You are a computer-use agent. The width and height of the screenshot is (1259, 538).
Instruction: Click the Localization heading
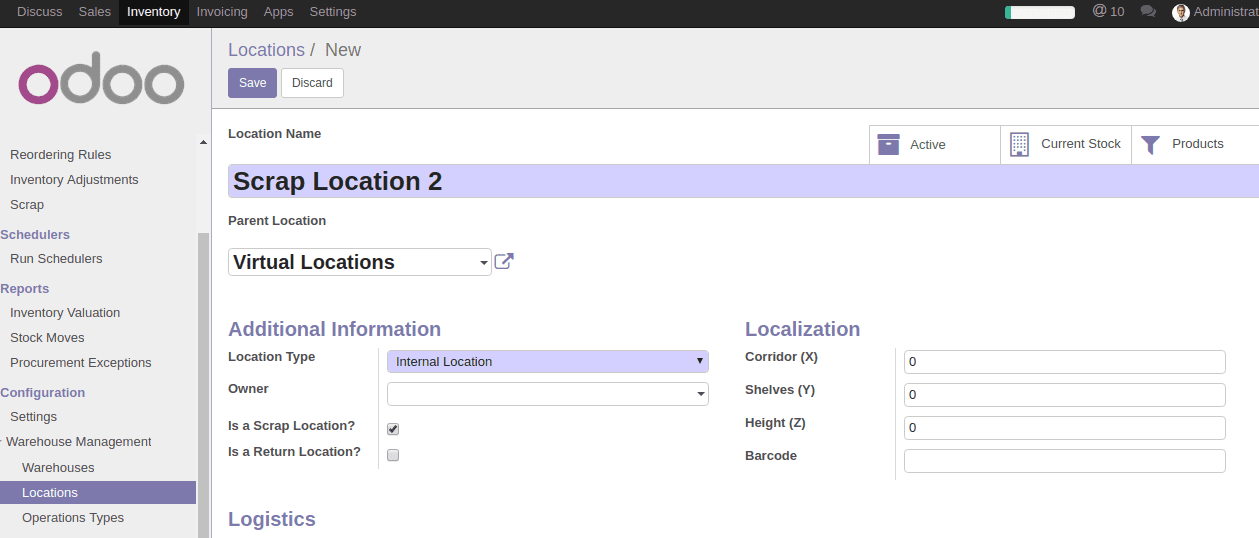802,329
